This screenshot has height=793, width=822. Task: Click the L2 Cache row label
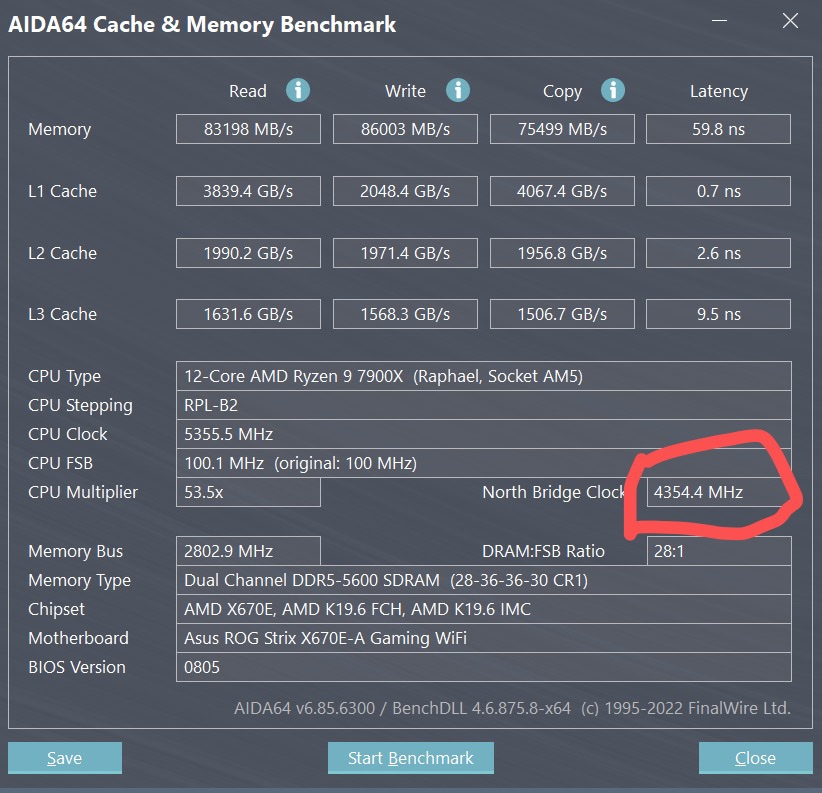62,253
